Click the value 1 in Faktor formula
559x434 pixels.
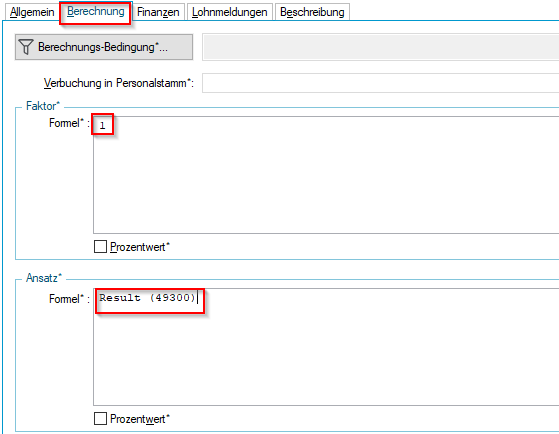coord(102,125)
